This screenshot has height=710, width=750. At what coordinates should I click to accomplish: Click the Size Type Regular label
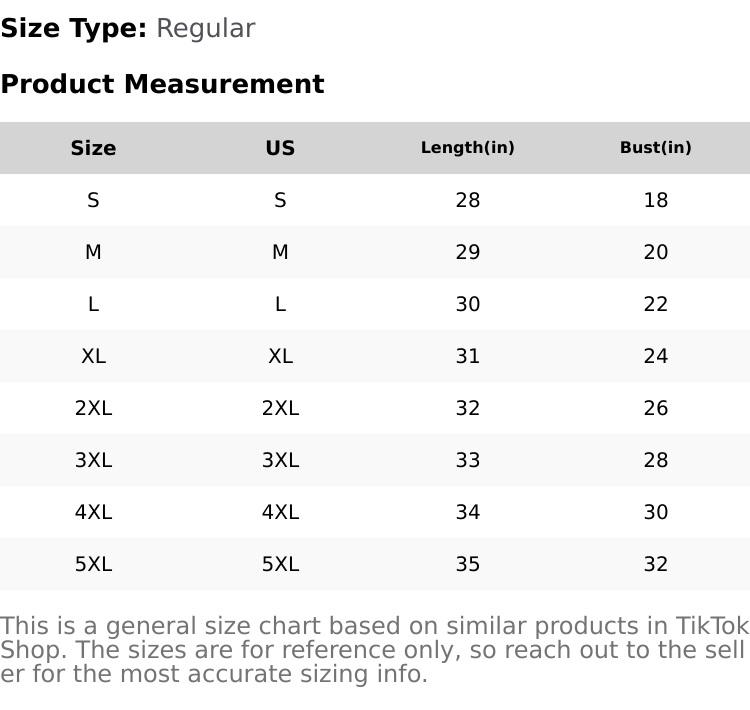[128, 28]
